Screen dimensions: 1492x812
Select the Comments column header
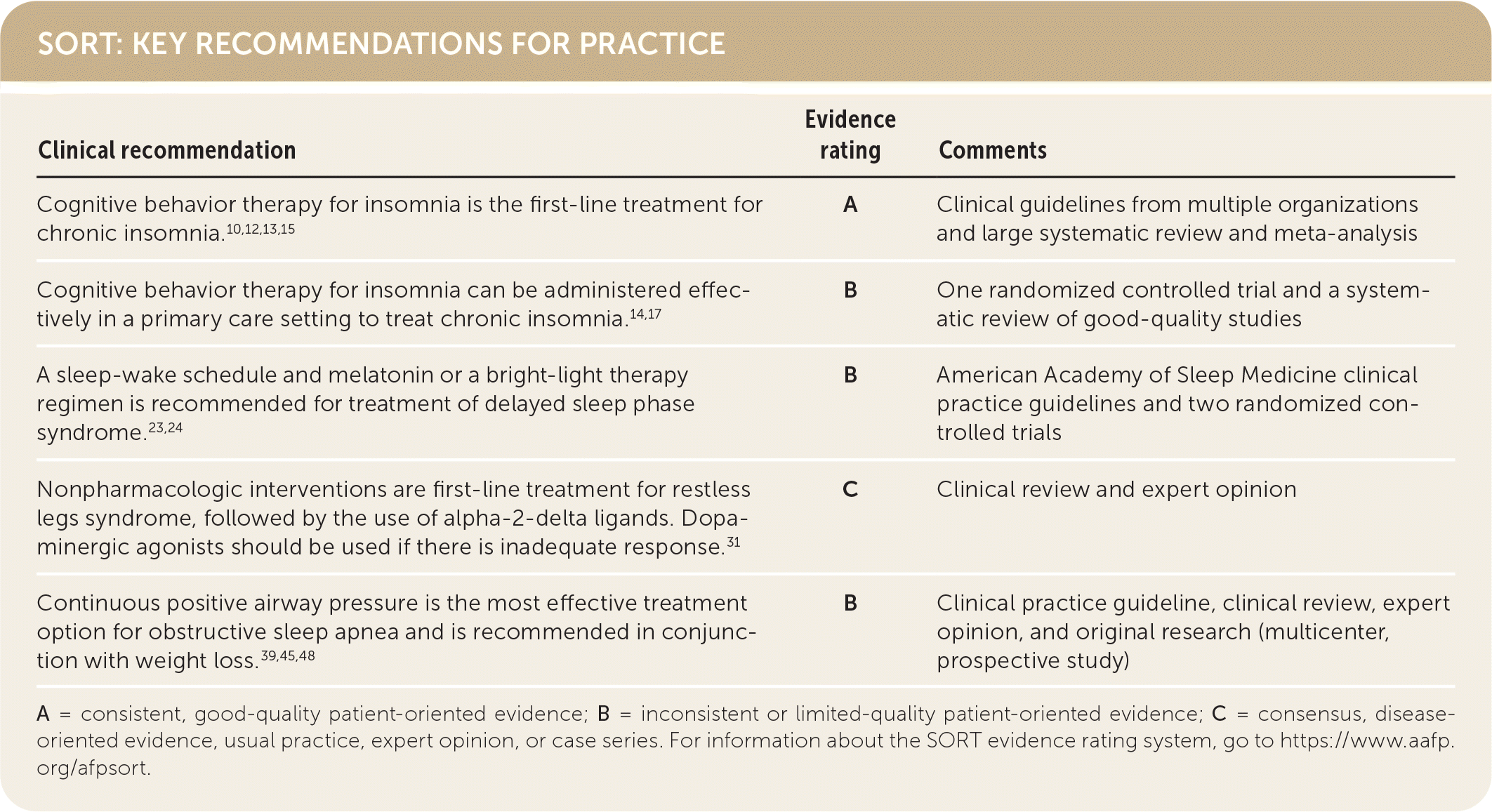992,150
